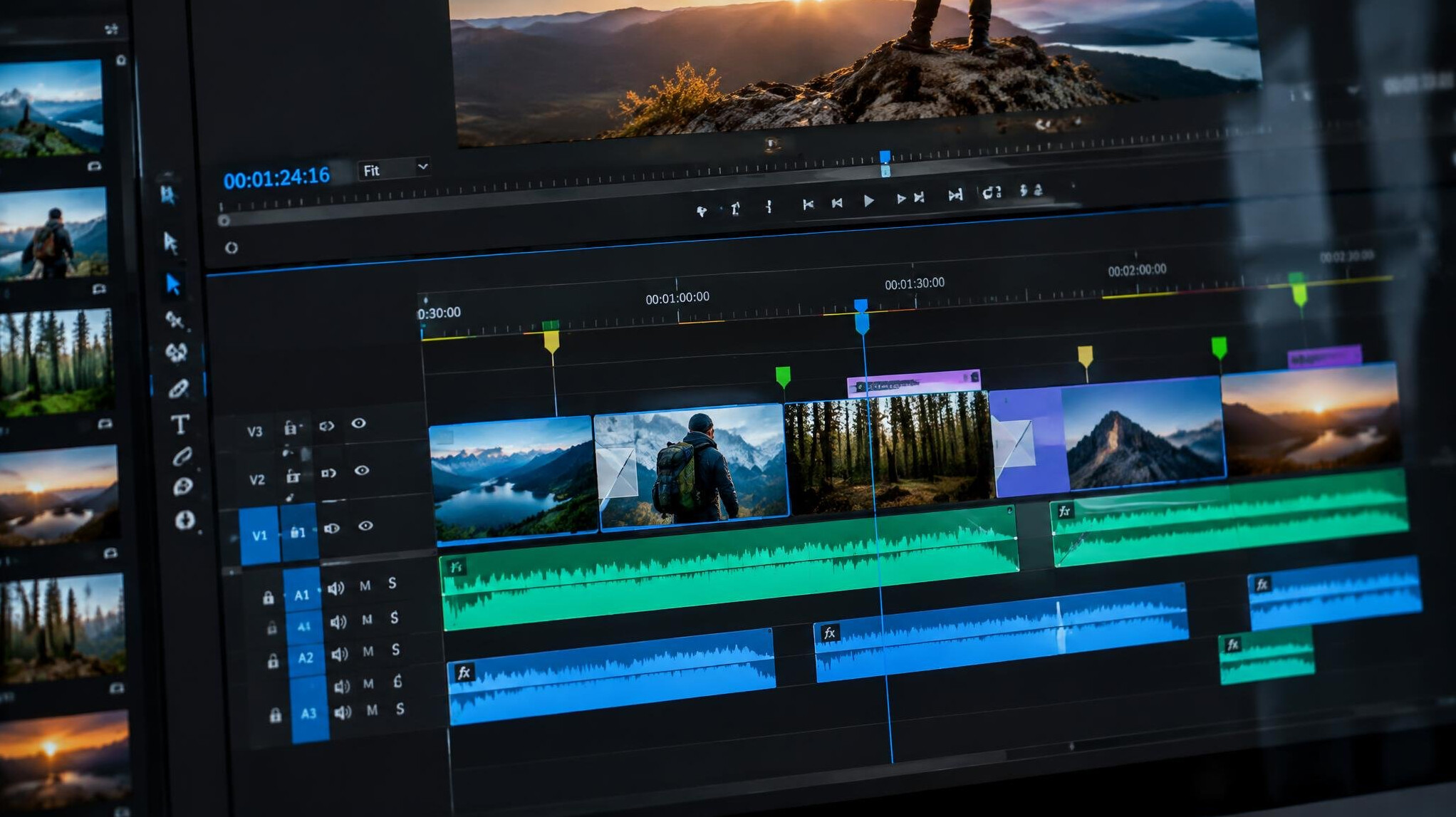Step forward one frame
This screenshot has height=817, width=1456.
tap(900, 199)
